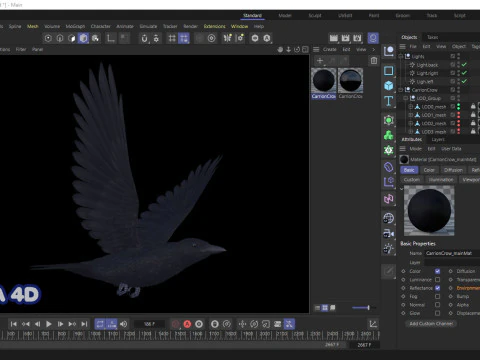Play the animation forwards
Screen dimensions: 480x360
coord(49,324)
